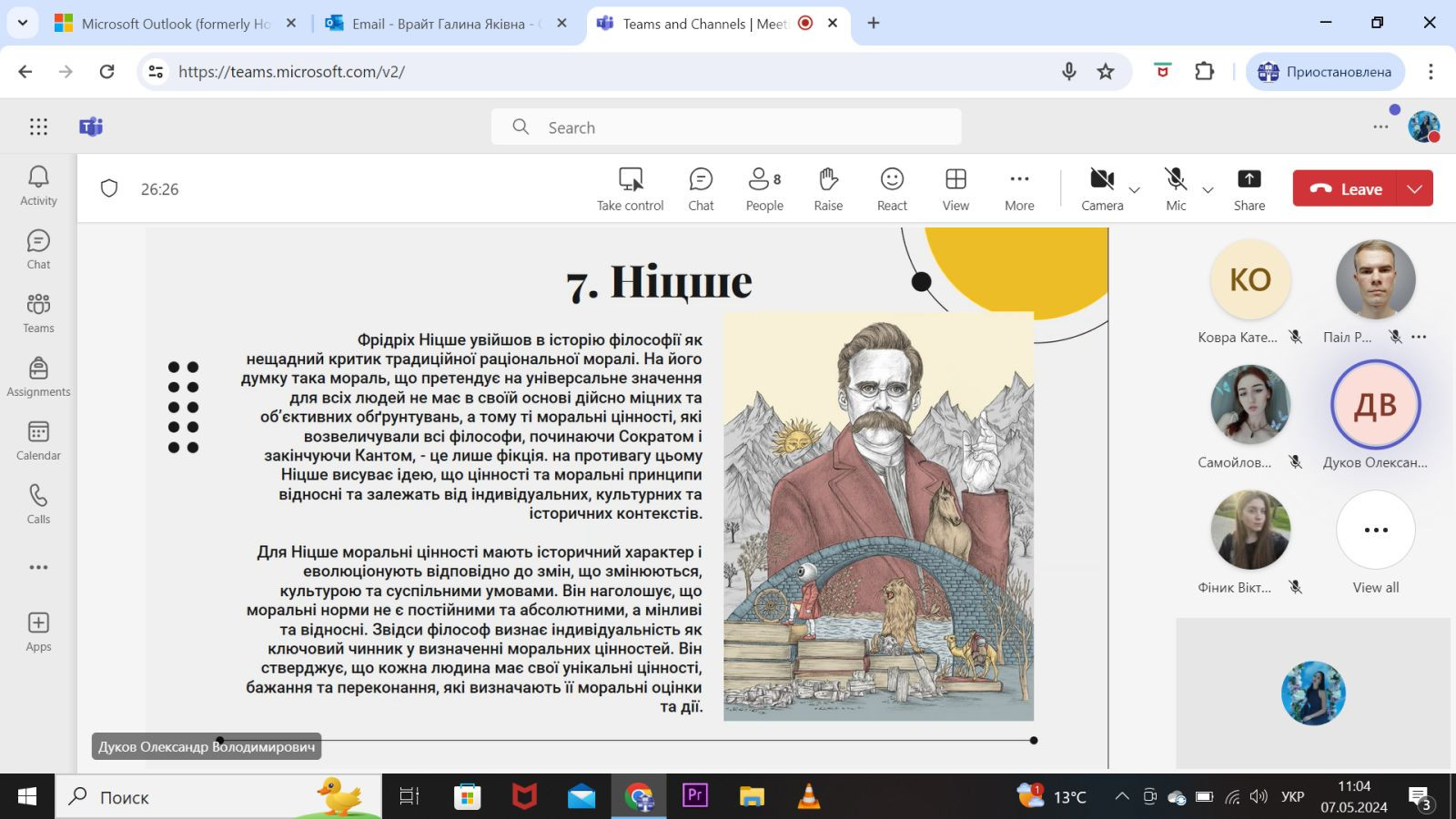Image resolution: width=1456 pixels, height=819 pixels.
Task: Leave the meeting with red Leave button
Action: point(1347,188)
